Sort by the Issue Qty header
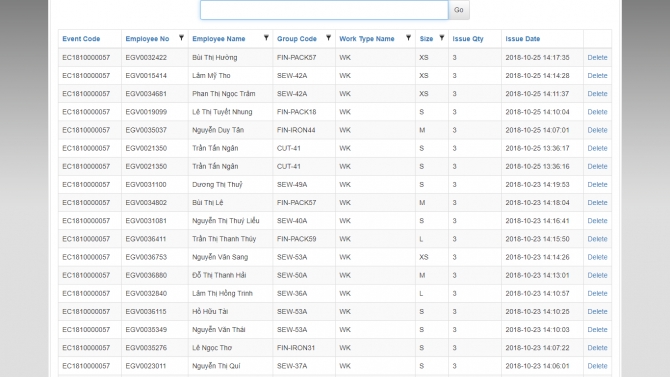The image size is (670, 377). point(468,39)
